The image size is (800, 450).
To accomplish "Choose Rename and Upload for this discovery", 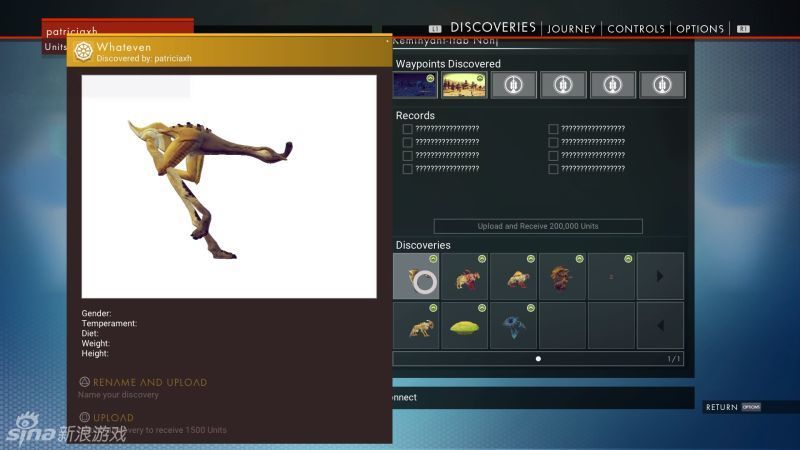I will pyautogui.click(x=150, y=382).
